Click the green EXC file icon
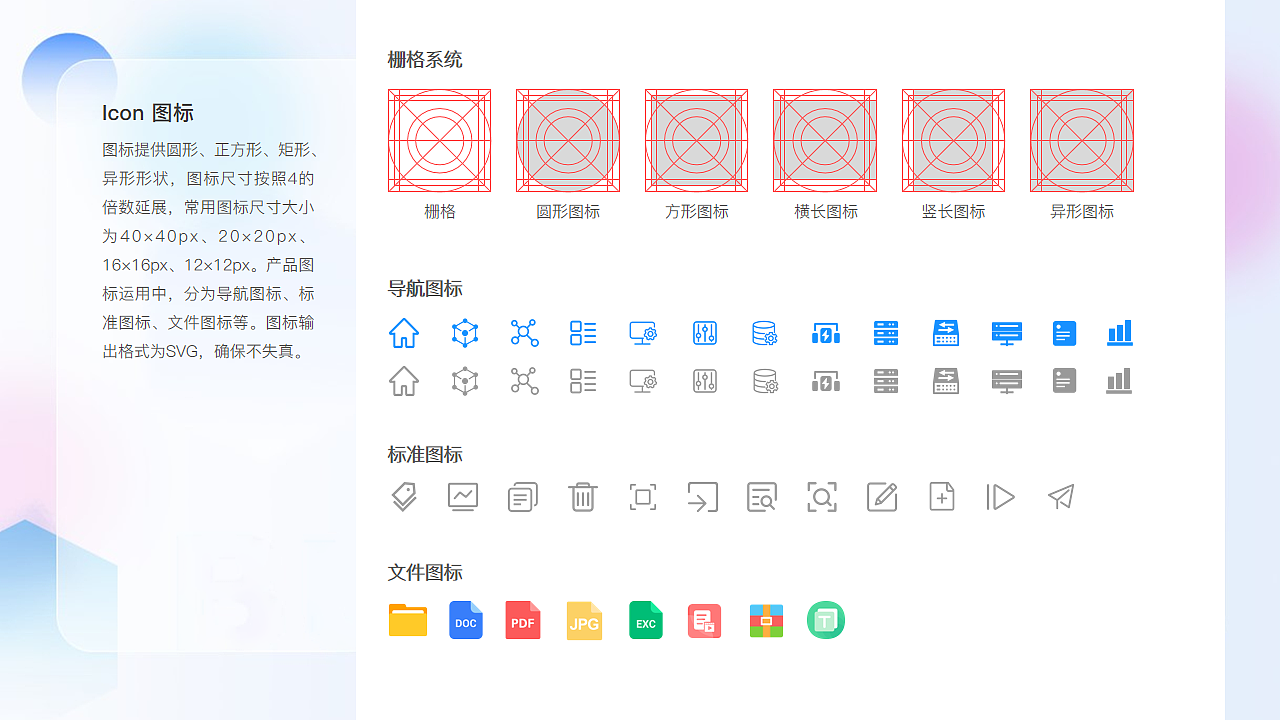 click(x=646, y=620)
